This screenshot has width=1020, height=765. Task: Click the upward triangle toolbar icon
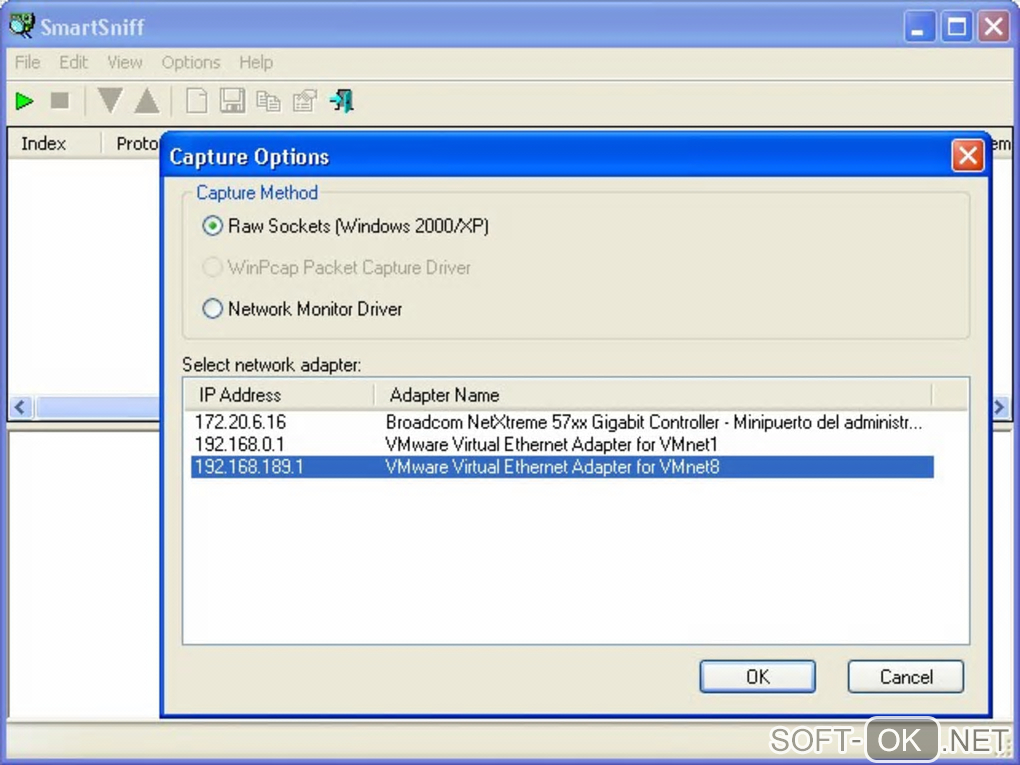tap(147, 101)
